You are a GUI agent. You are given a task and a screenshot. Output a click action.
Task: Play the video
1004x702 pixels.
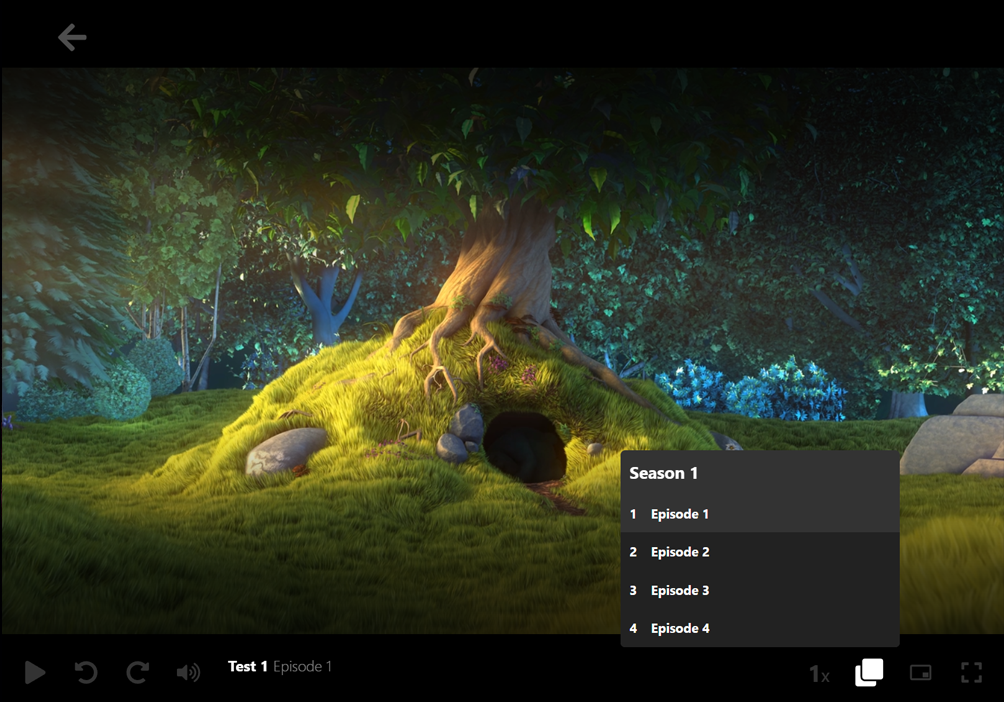point(35,672)
